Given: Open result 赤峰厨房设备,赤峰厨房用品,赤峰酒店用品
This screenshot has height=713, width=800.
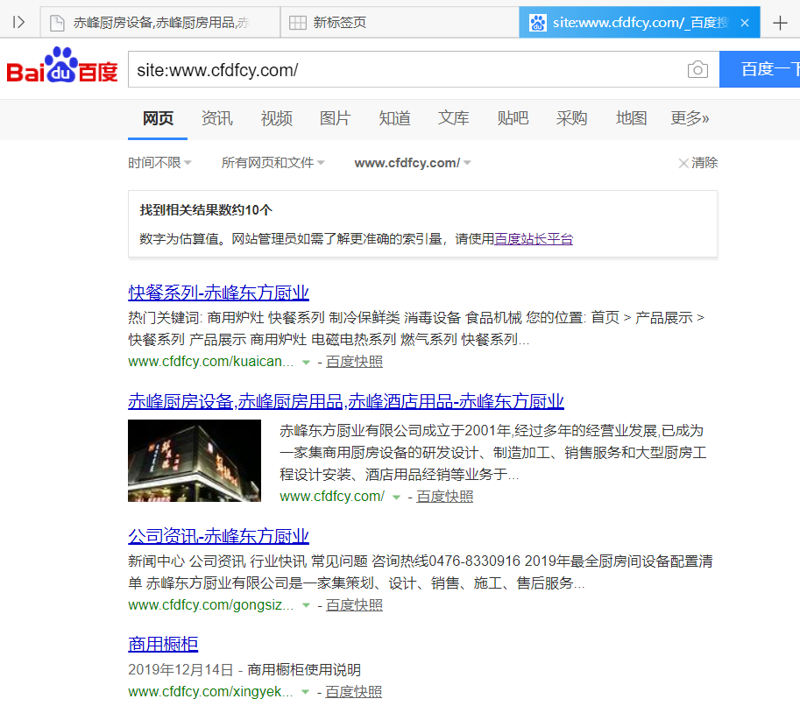Looking at the screenshot, I should (x=346, y=402).
